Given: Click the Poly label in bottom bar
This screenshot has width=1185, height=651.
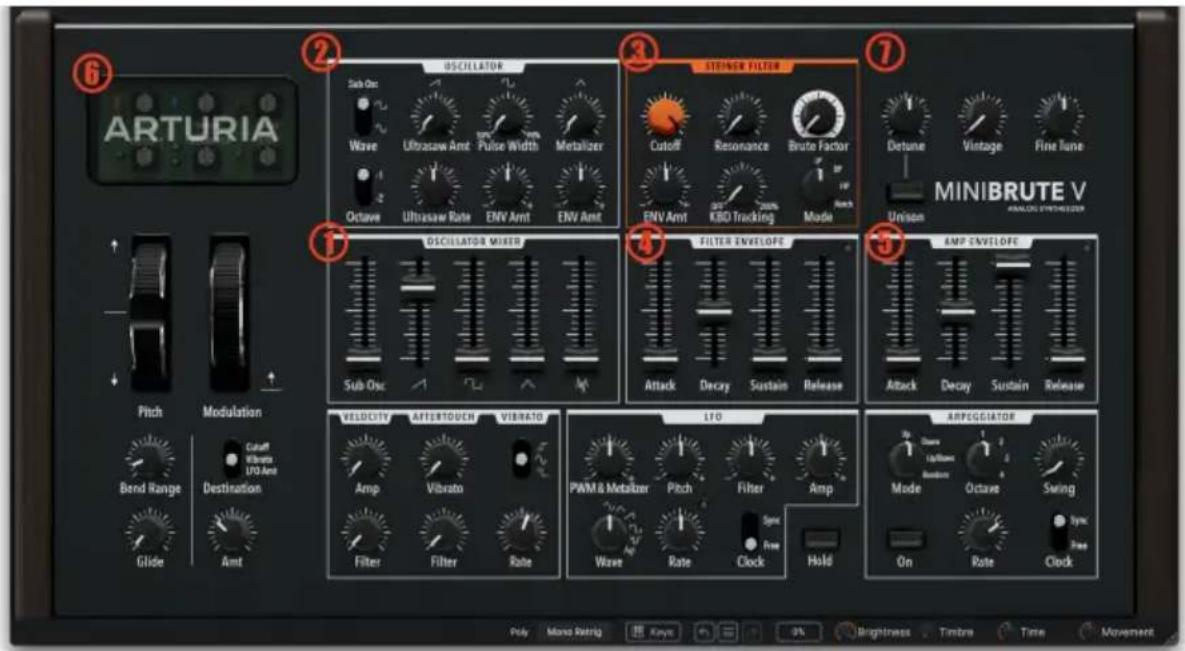Looking at the screenshot, I should 519,632.
